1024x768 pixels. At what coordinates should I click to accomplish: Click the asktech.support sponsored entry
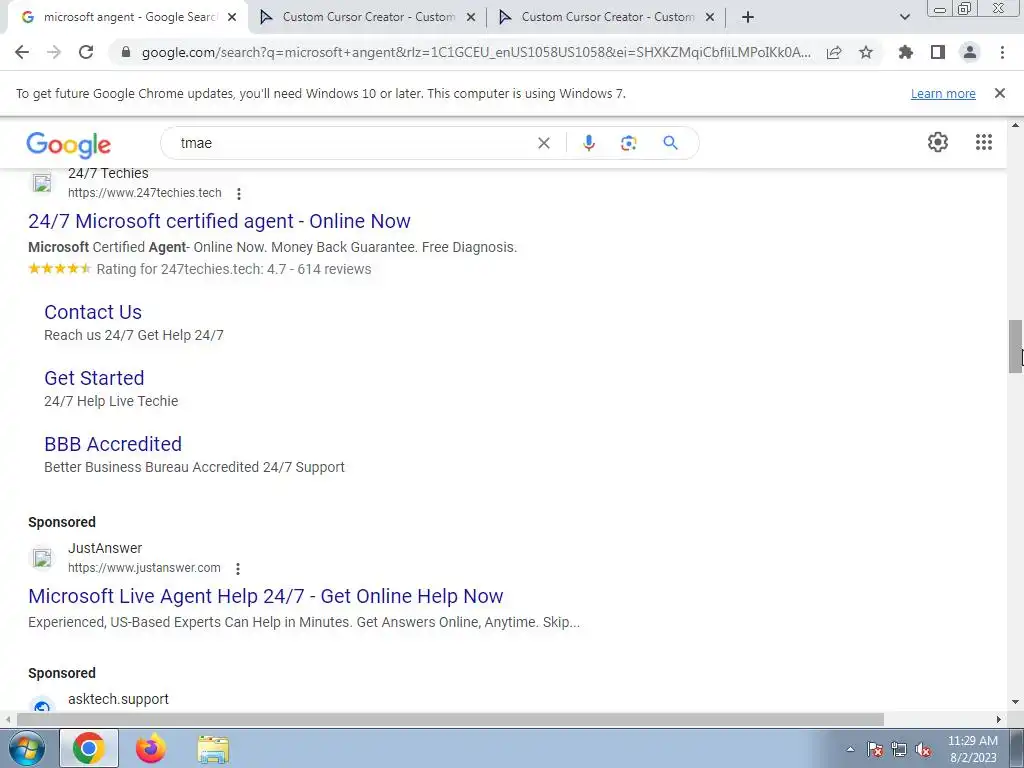click(x=118, y=699)
